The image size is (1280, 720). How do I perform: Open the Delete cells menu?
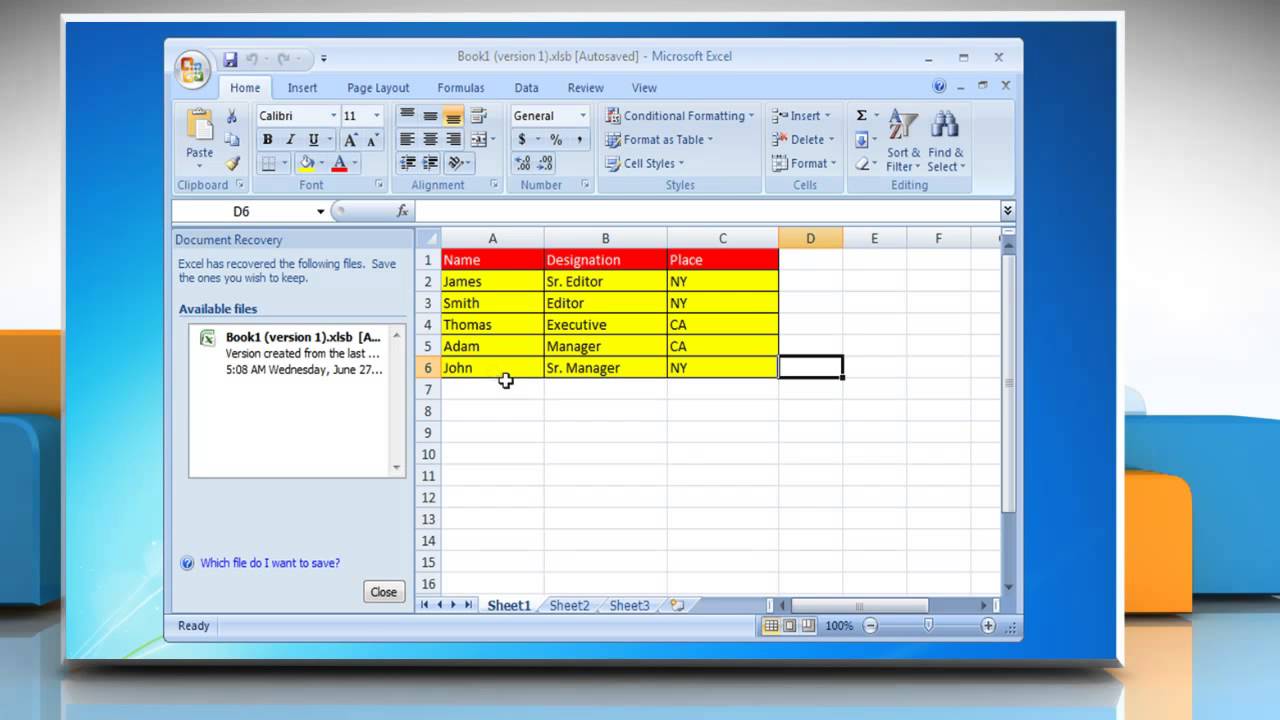pos(804,140)
